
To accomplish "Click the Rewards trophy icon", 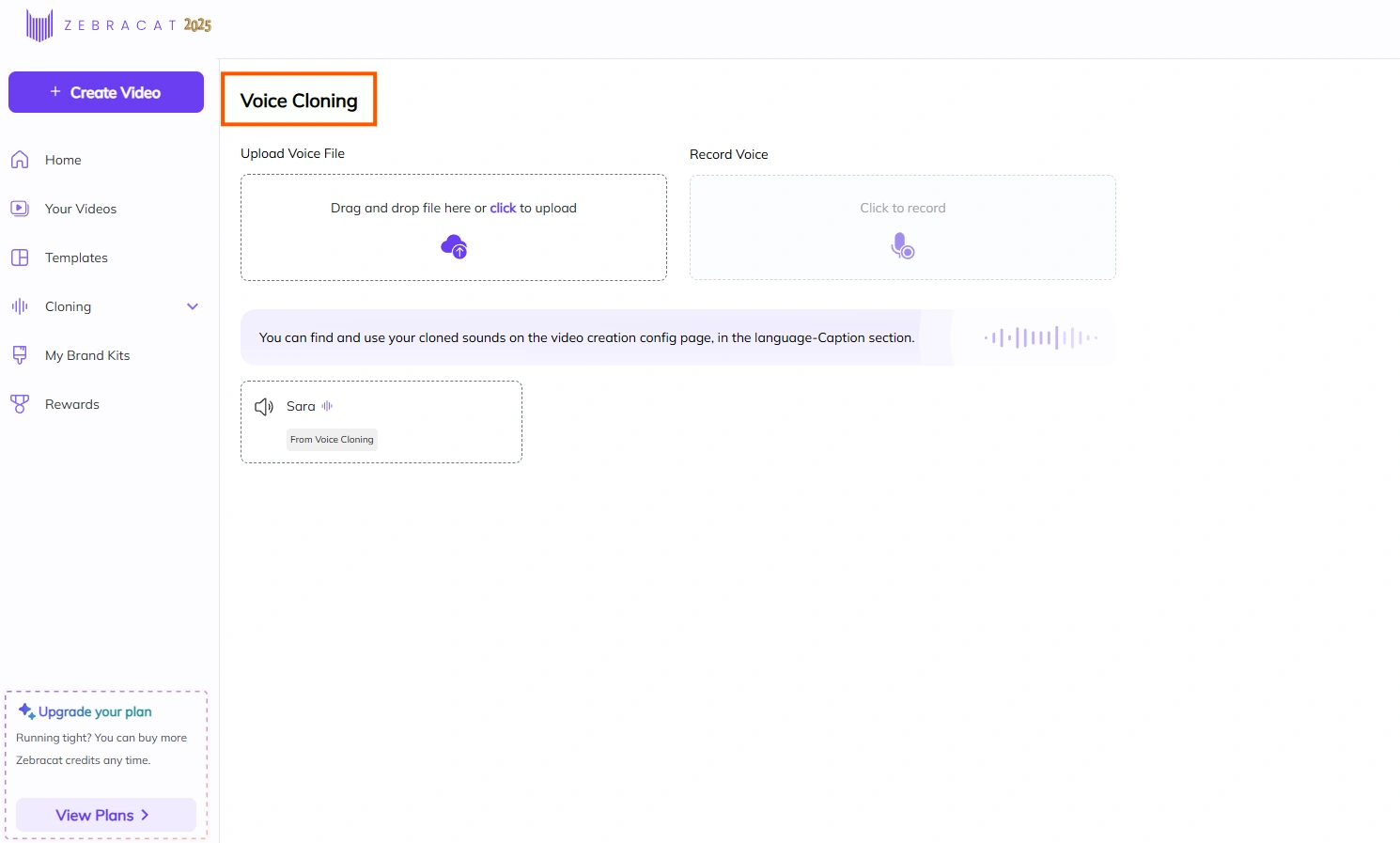I will pos(20,404).
